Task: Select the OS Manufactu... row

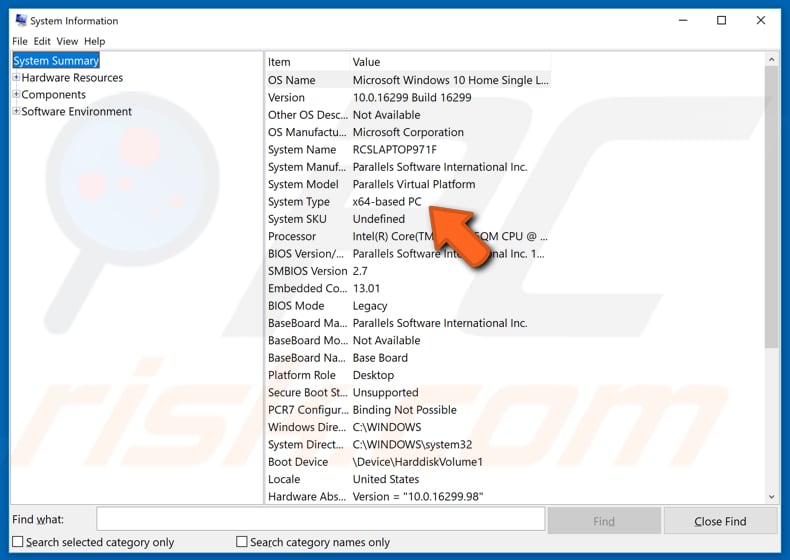Action: pyautogui.click(x=408, y=132)
